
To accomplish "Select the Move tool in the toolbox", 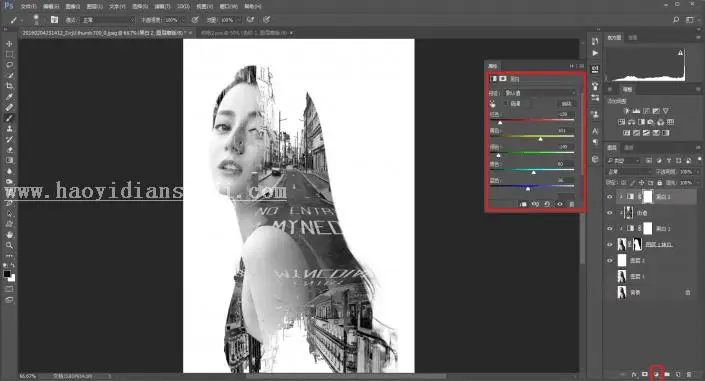I will pyautogui.click(x=9, y=44).
